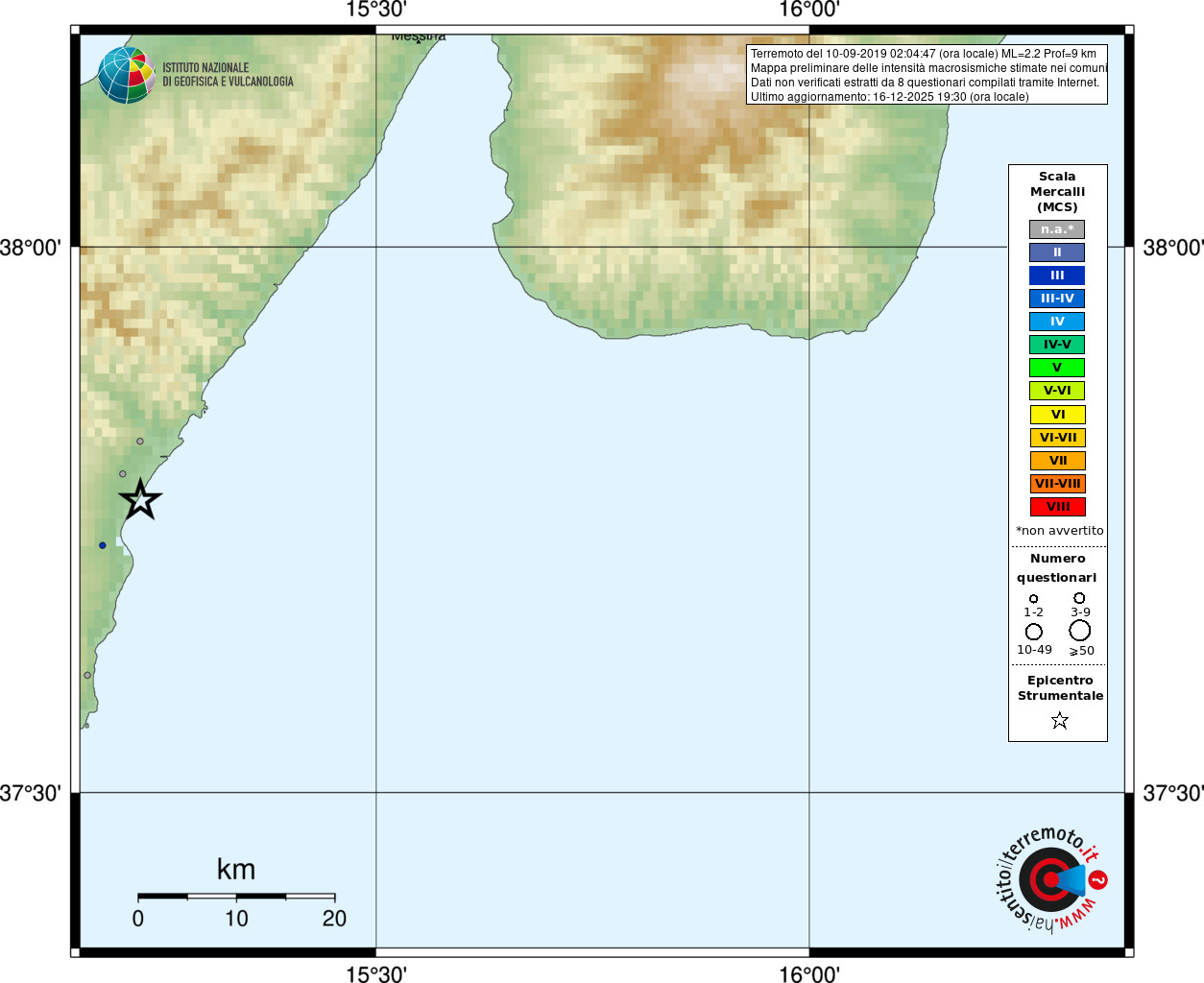Click the III-IV legend swatch
1204x983 pixels.
coord(1057,299)
